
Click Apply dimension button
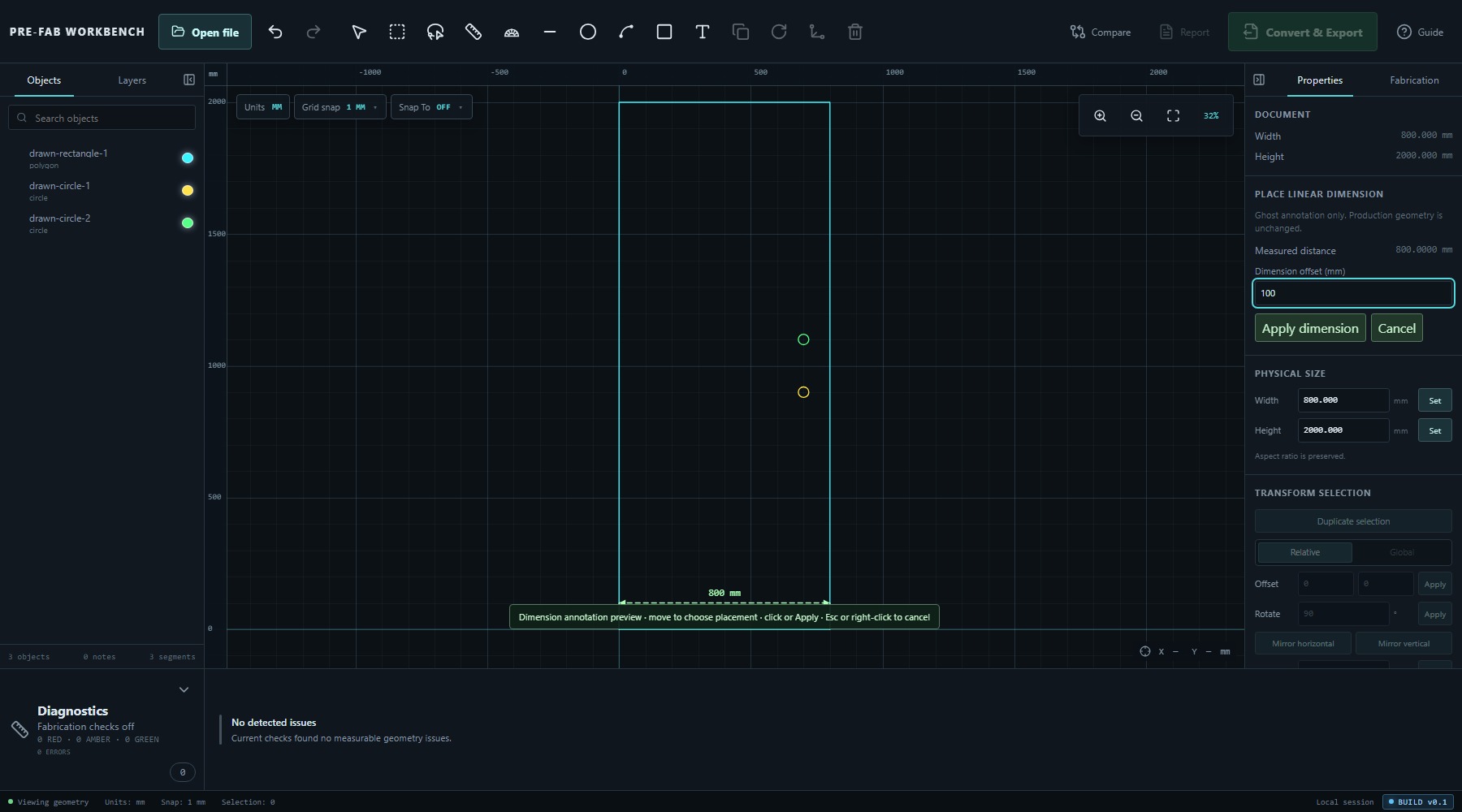tap(1309, 328)
